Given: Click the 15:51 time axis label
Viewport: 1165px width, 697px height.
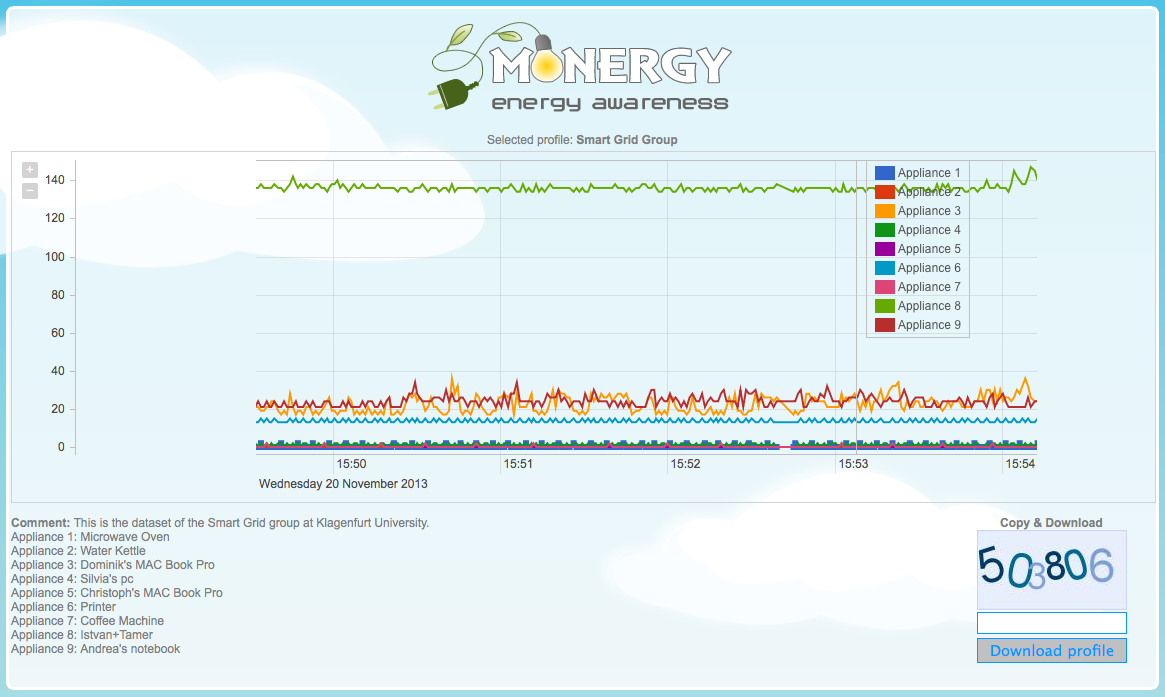Looking at the screenshot, I should 518,464.
